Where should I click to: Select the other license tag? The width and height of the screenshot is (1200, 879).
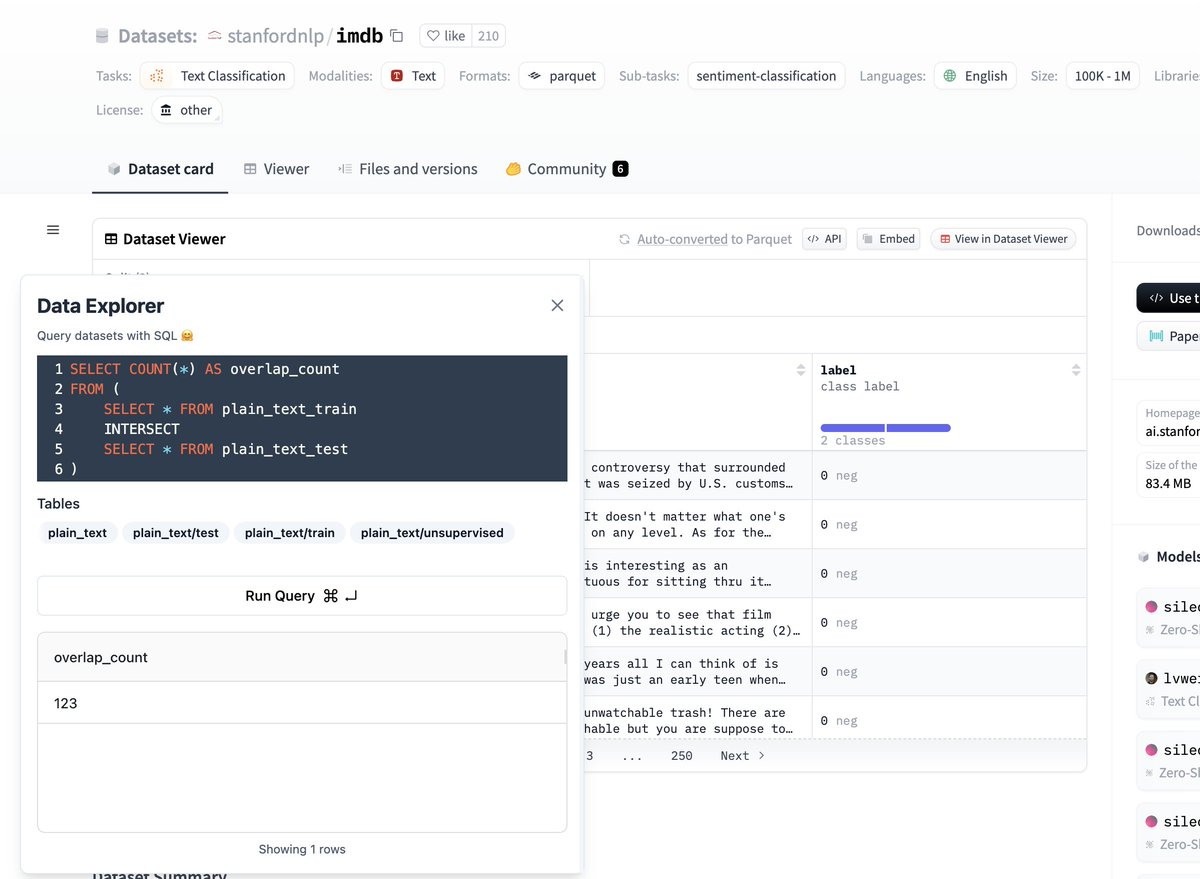[187, 110]
